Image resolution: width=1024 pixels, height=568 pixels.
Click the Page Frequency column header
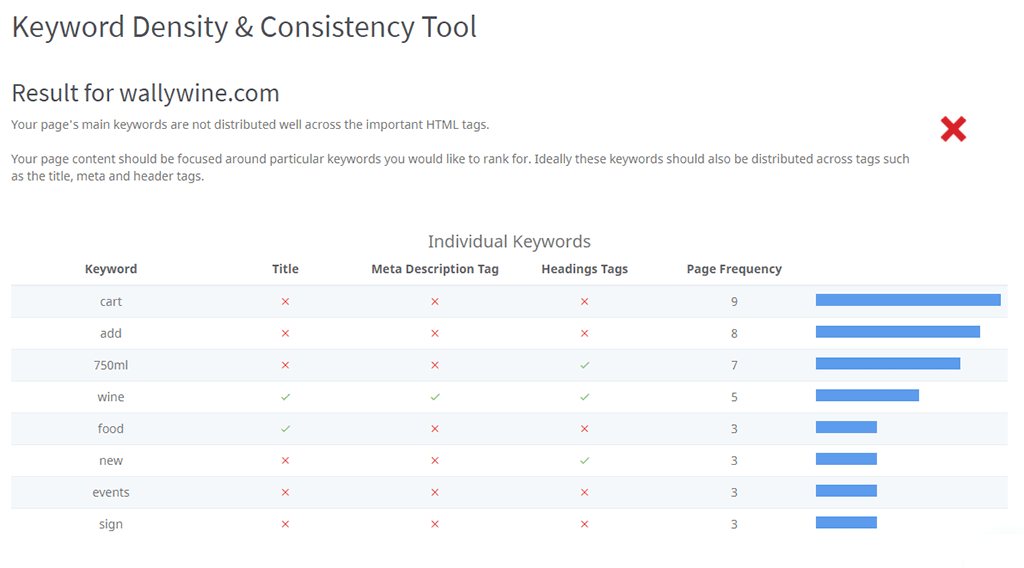734,269
